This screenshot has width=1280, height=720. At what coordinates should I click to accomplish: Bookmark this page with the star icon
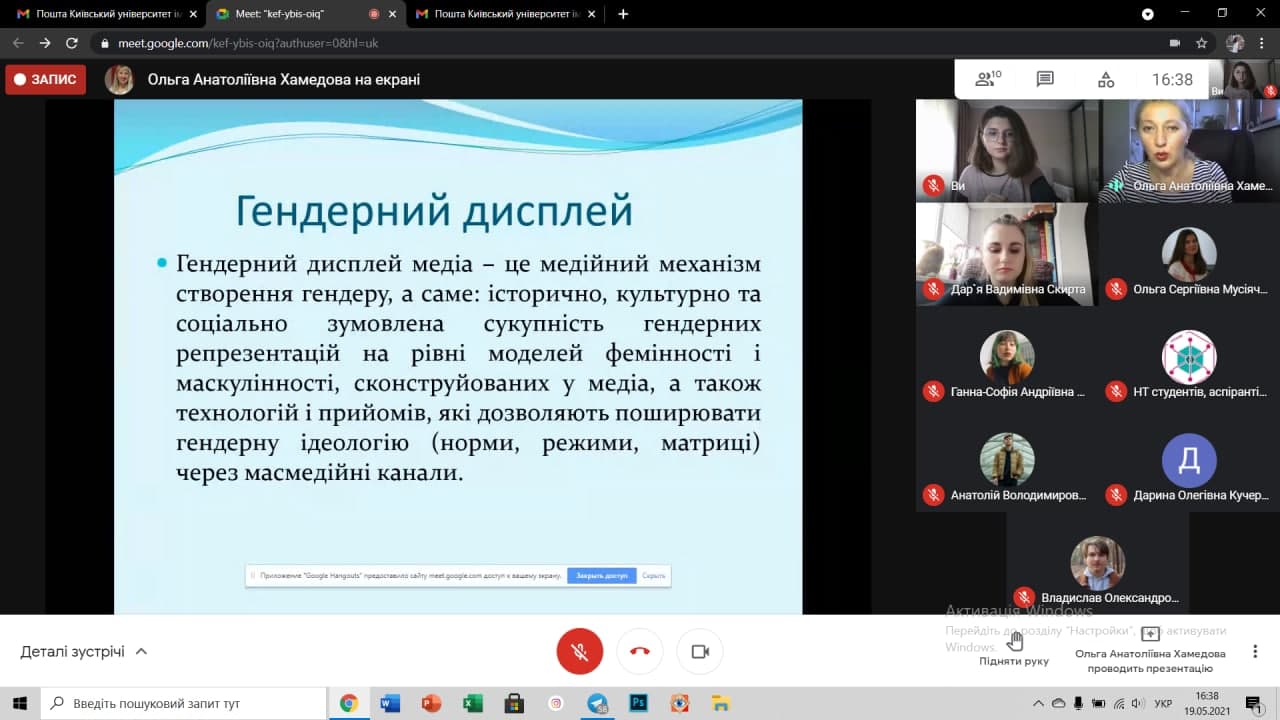point(1202,43)
